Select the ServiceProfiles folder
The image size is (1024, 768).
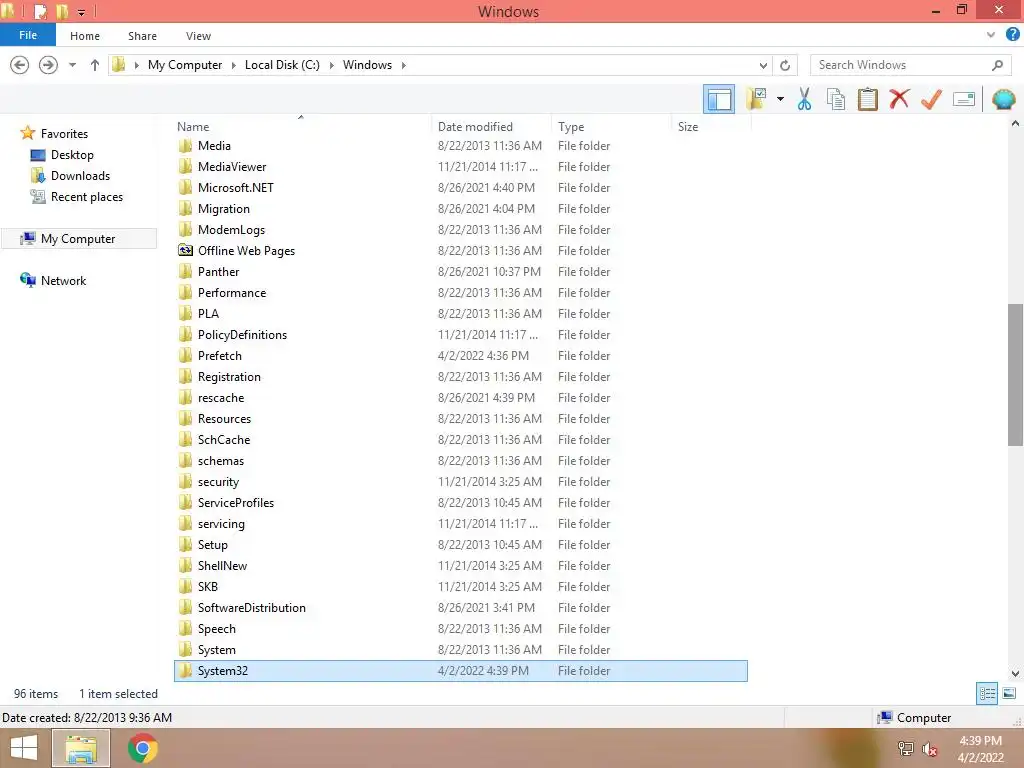[x=236, y=503]
